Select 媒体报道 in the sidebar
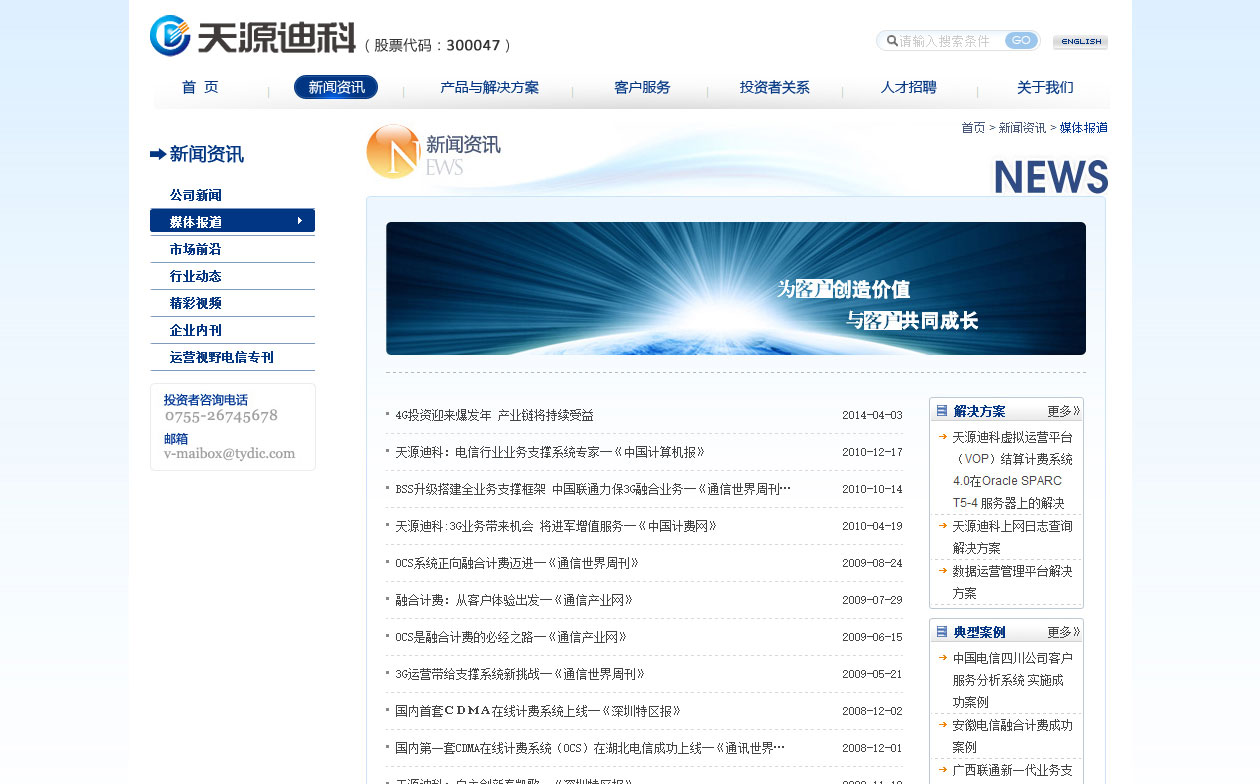The width and height of the screenshot is (1260, 784). [x=232, y=221]
